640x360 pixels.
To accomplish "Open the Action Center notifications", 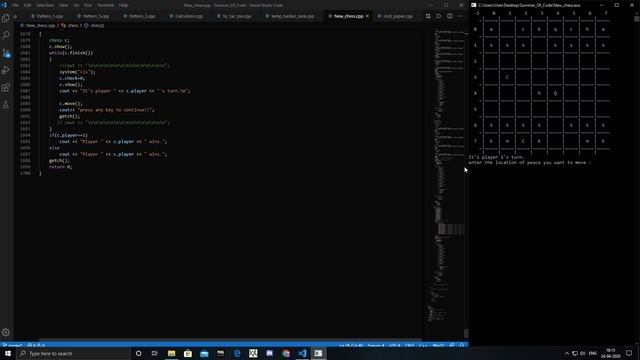I will point(629,353).
